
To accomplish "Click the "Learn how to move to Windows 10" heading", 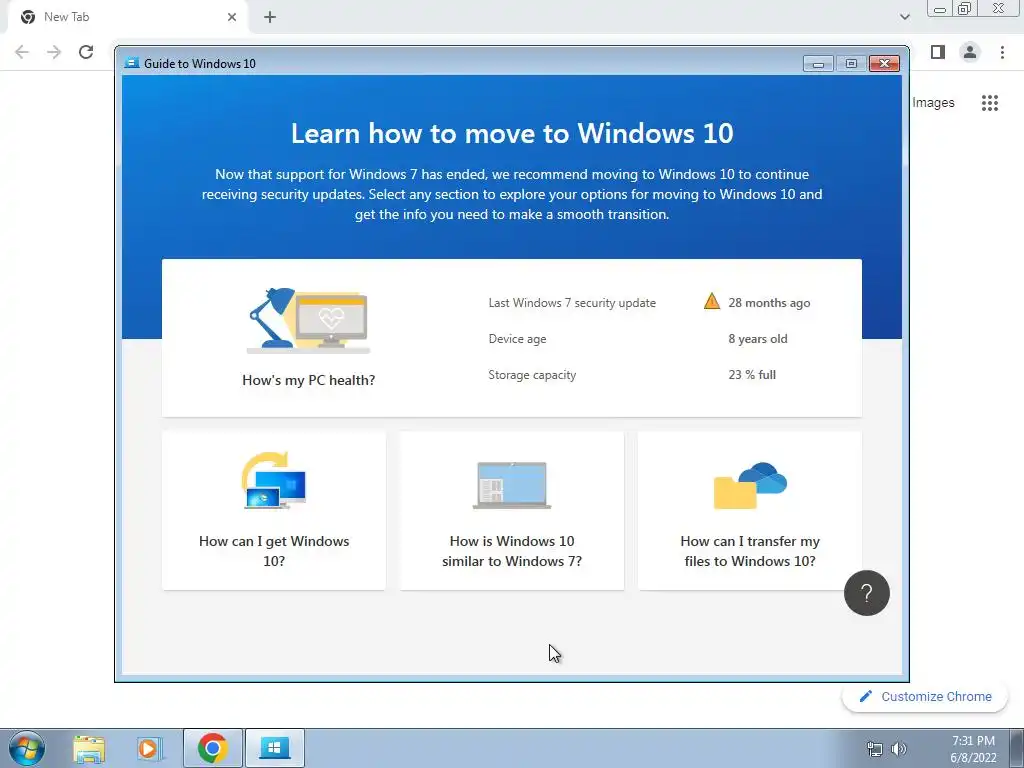I will pos(512,133).
